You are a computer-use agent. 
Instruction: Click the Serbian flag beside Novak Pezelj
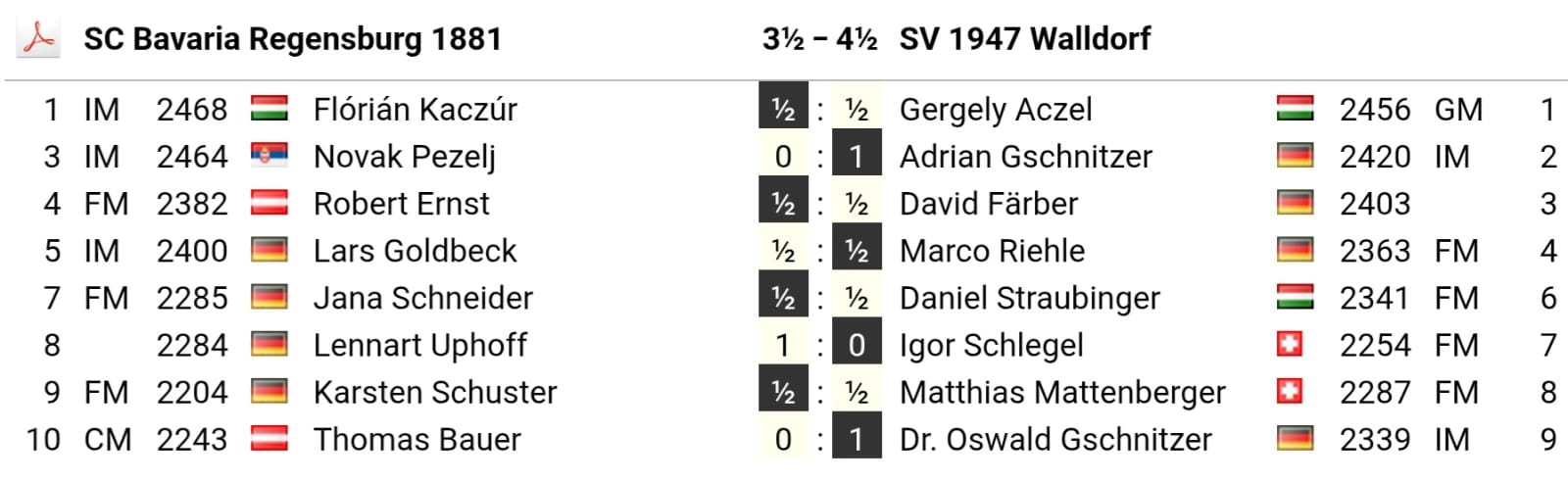269,156
